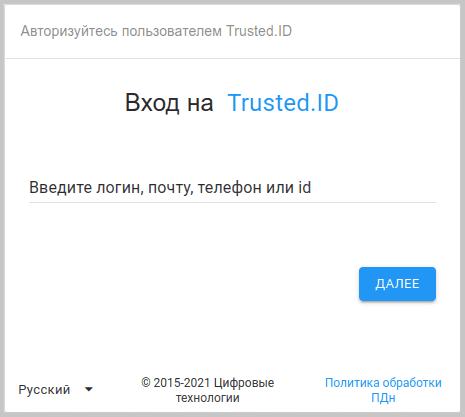Click Trusted.ID in the gray header line
The height and width of the screenshot is (417, 465).
tap(259, 31)
